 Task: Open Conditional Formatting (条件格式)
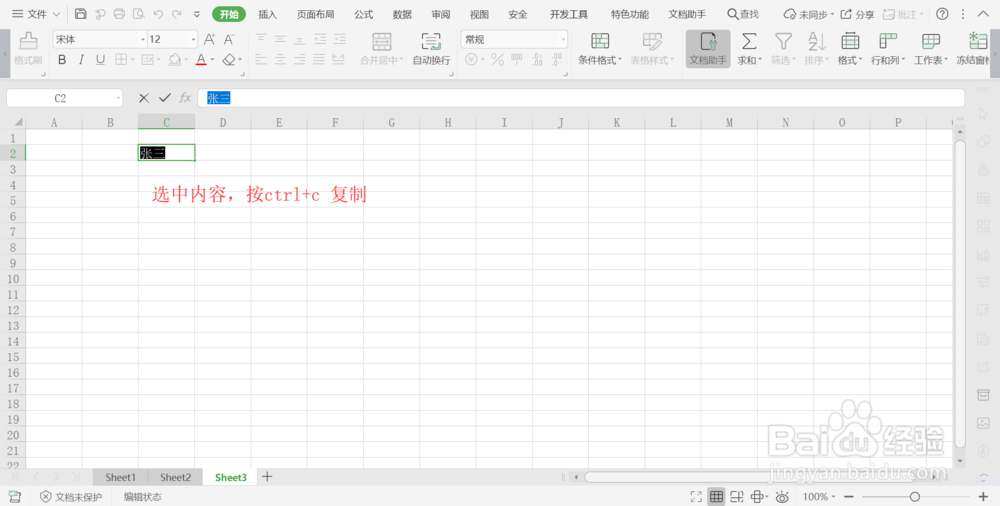[599, 49]
